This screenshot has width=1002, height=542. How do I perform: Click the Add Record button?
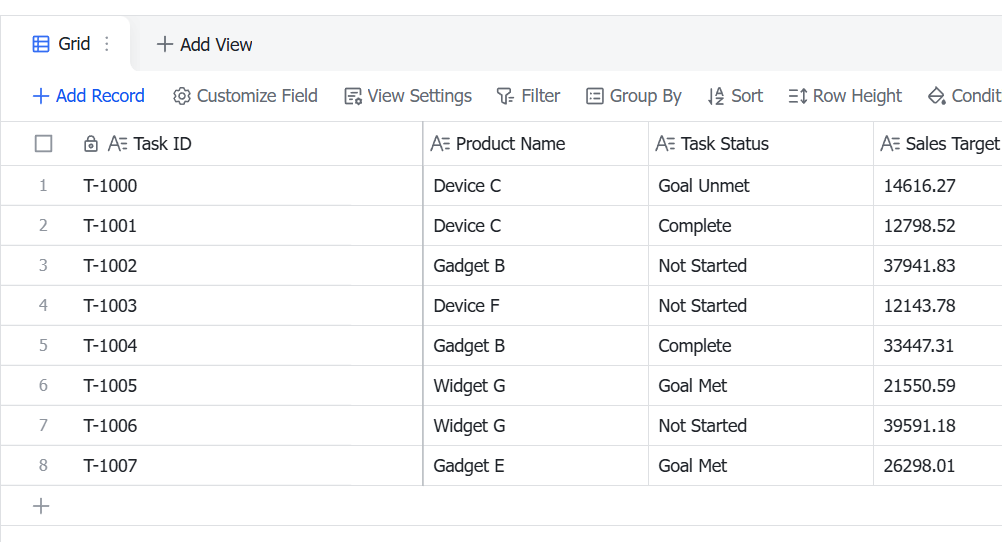(89, 96)
